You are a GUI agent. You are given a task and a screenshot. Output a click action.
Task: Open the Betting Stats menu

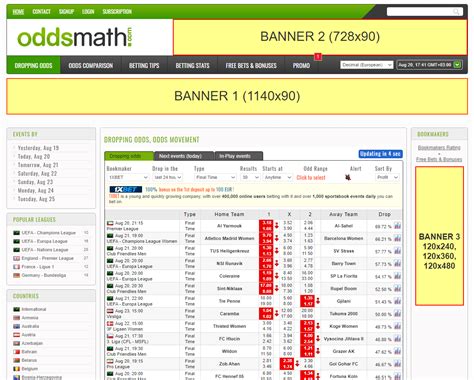192,65
